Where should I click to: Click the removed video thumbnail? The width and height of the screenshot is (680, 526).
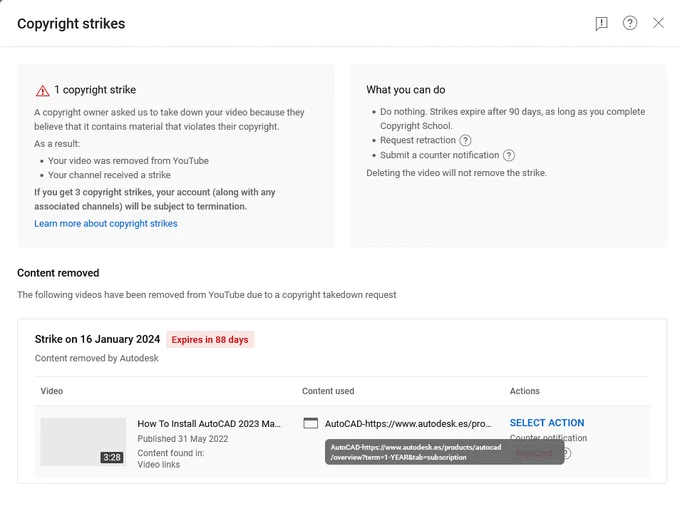pyautogui.click(x=83, y=442)
